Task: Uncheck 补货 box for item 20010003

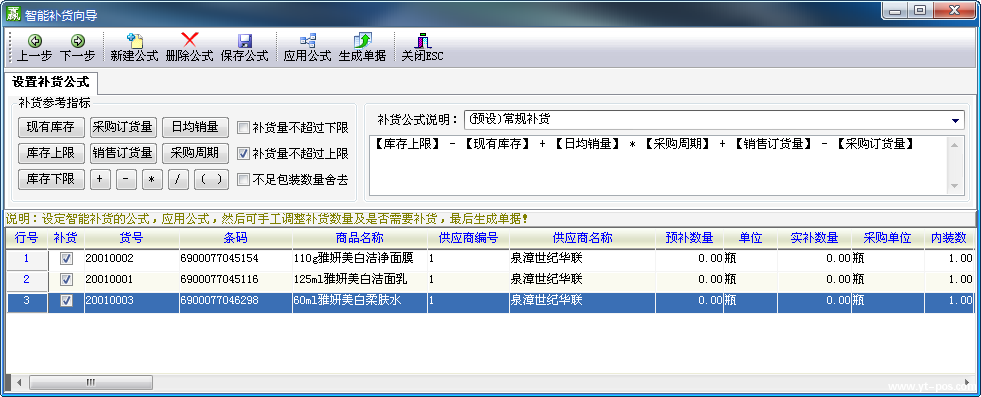Action: tap(66, 301)
